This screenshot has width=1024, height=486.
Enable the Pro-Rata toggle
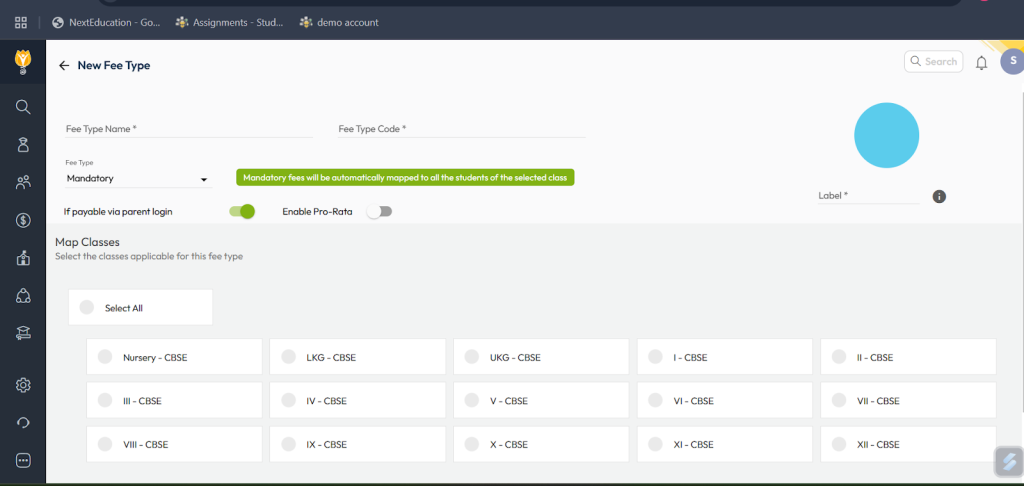[379, 211]
